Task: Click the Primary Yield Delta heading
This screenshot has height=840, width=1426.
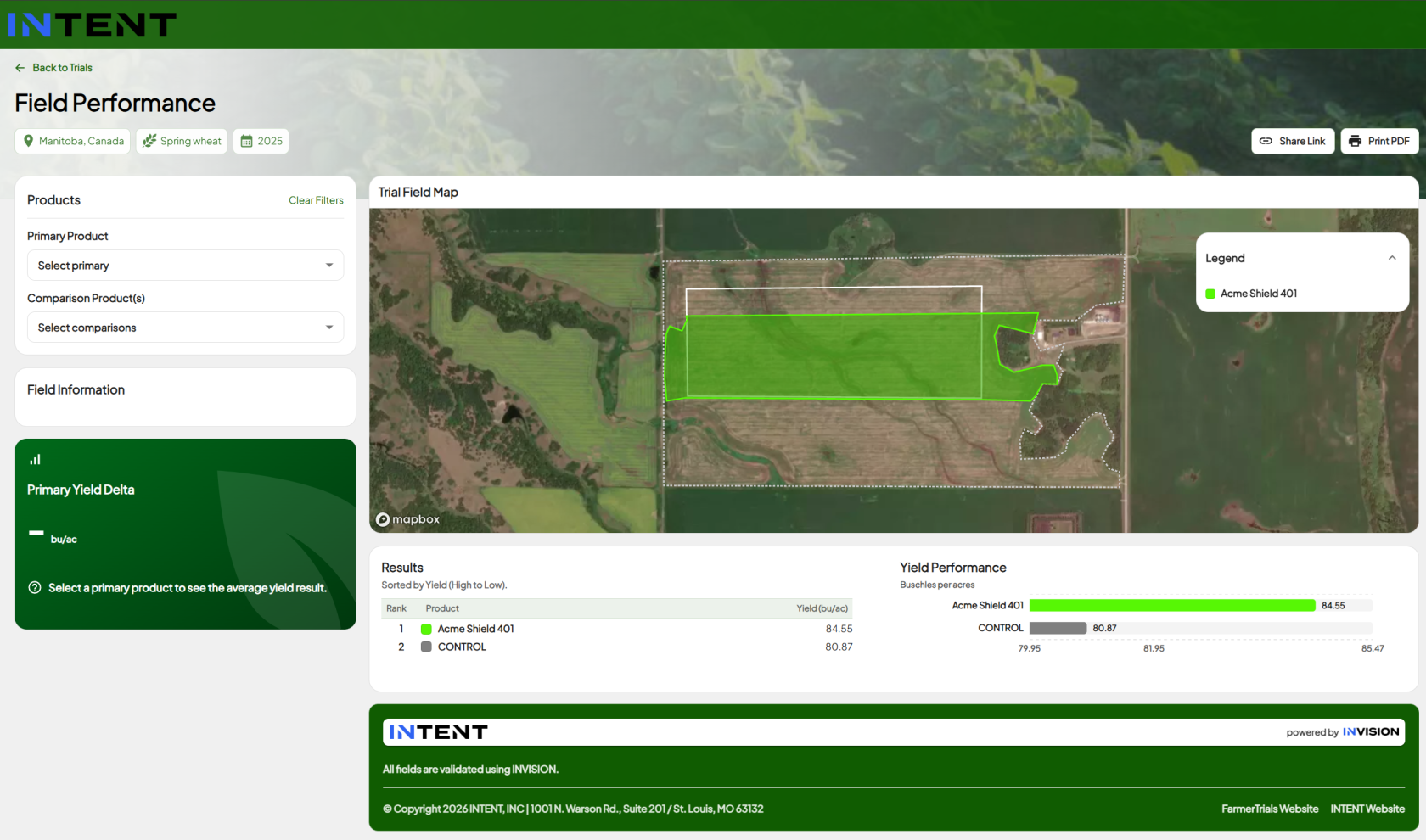Action: point(81,490)
